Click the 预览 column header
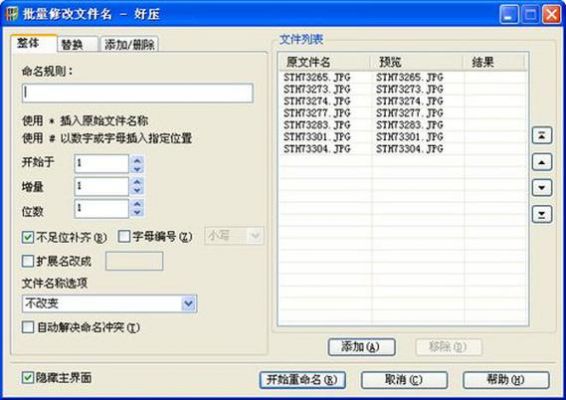 417,62
